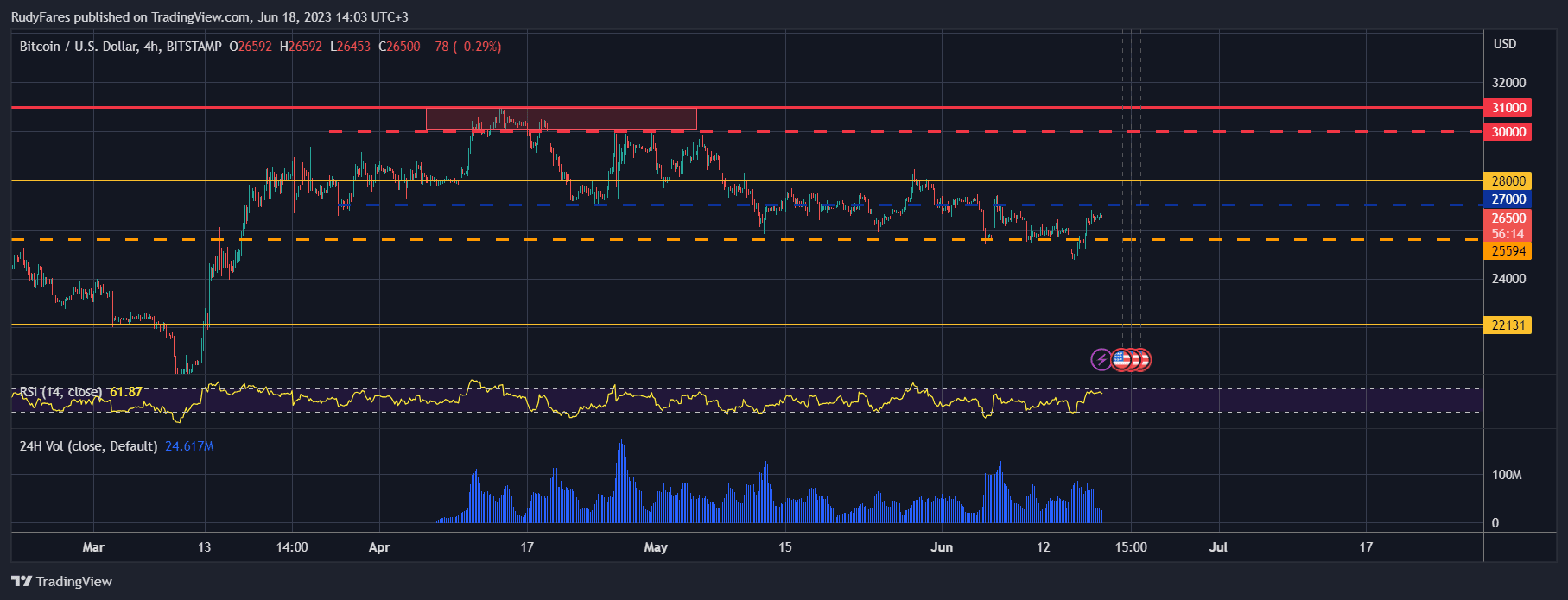Select the red 31000 price label
The image size is (1568, 600).
pos(1508,108)
